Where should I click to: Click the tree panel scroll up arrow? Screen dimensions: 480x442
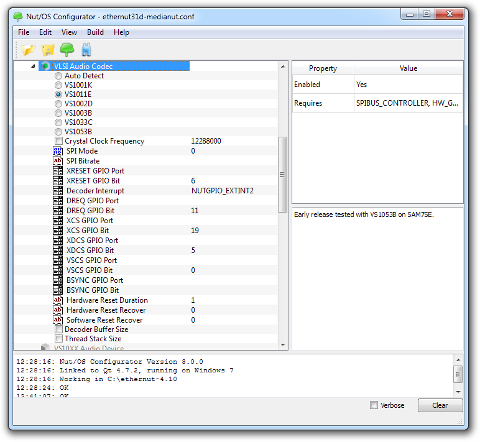coord(283,67)
